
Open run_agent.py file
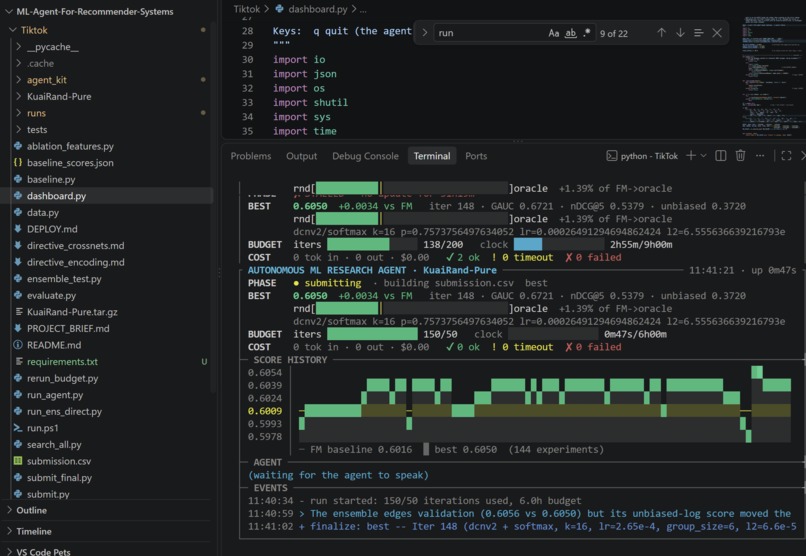pos(54,395)
